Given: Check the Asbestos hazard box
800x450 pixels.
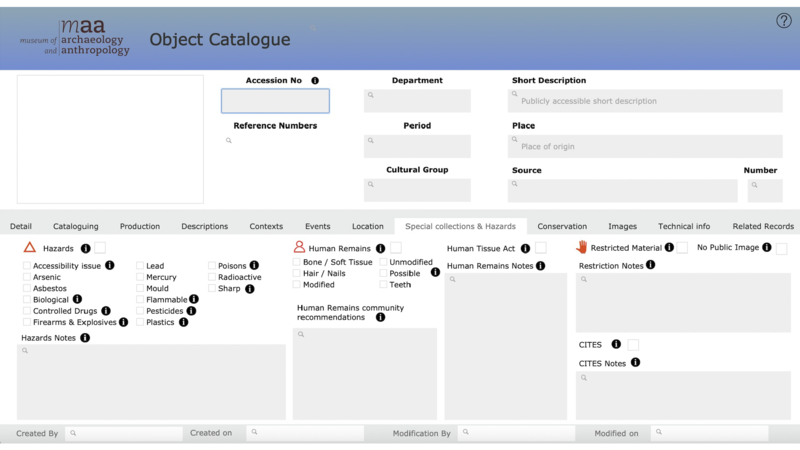Looking at the screenshot, I should (x=27, y=288).
